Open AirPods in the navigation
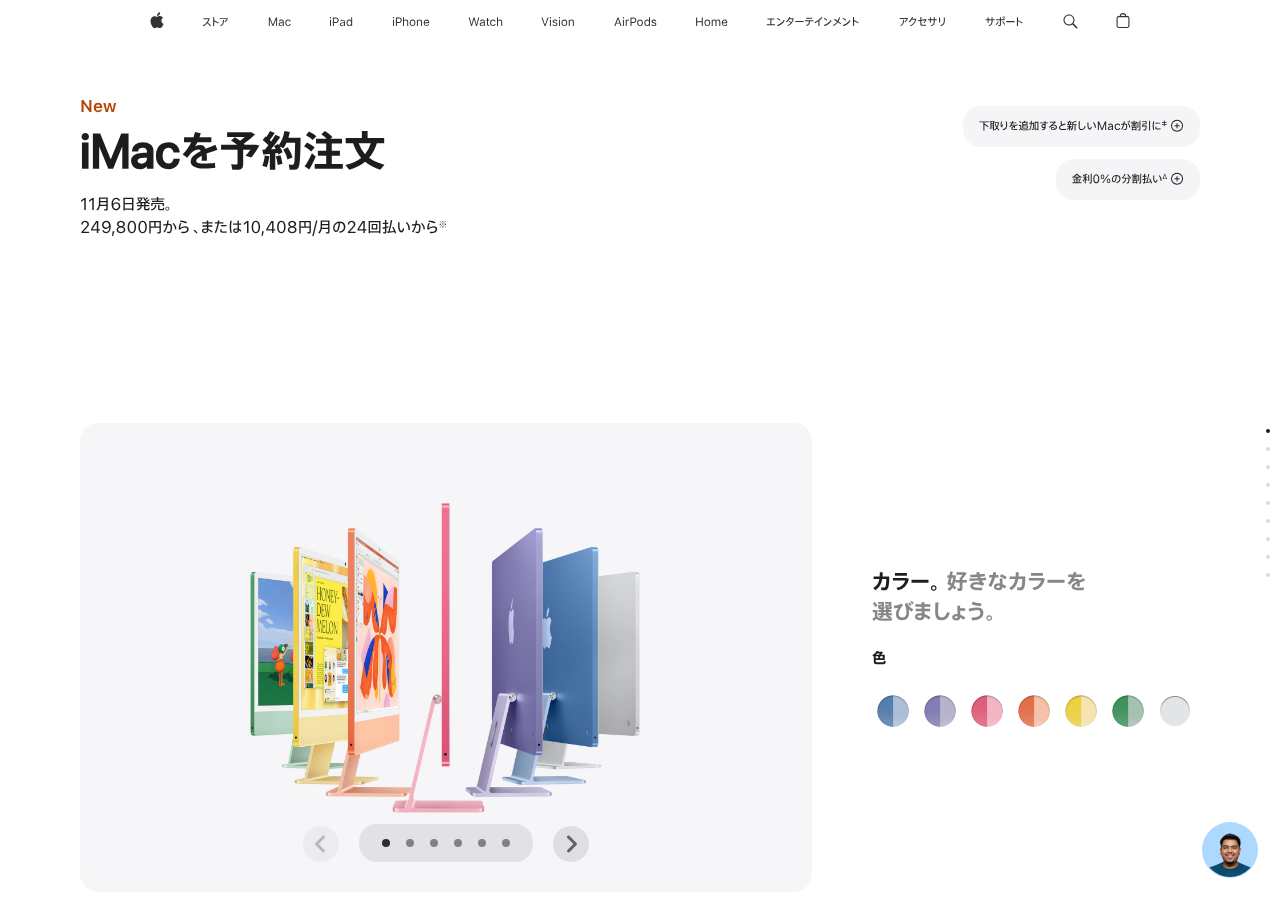This screenshot has width=1280, height=900. (x=635, y=22)
